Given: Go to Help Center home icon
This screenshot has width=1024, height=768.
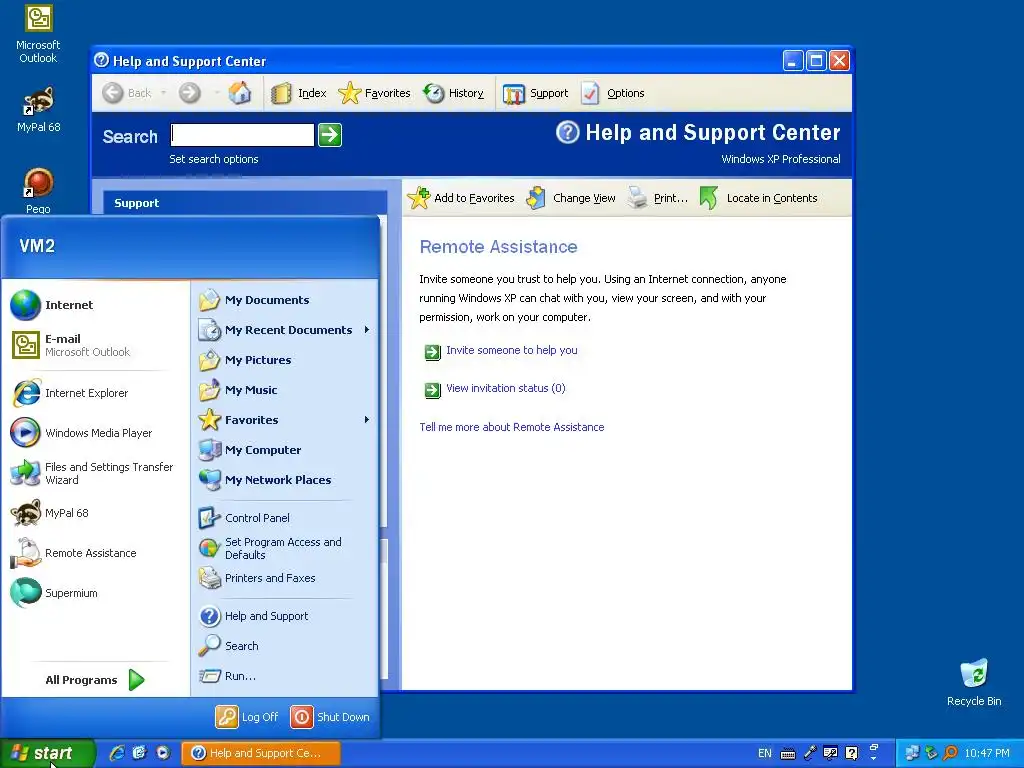Looking at the screenshot, I should click(x=240, y=93).
